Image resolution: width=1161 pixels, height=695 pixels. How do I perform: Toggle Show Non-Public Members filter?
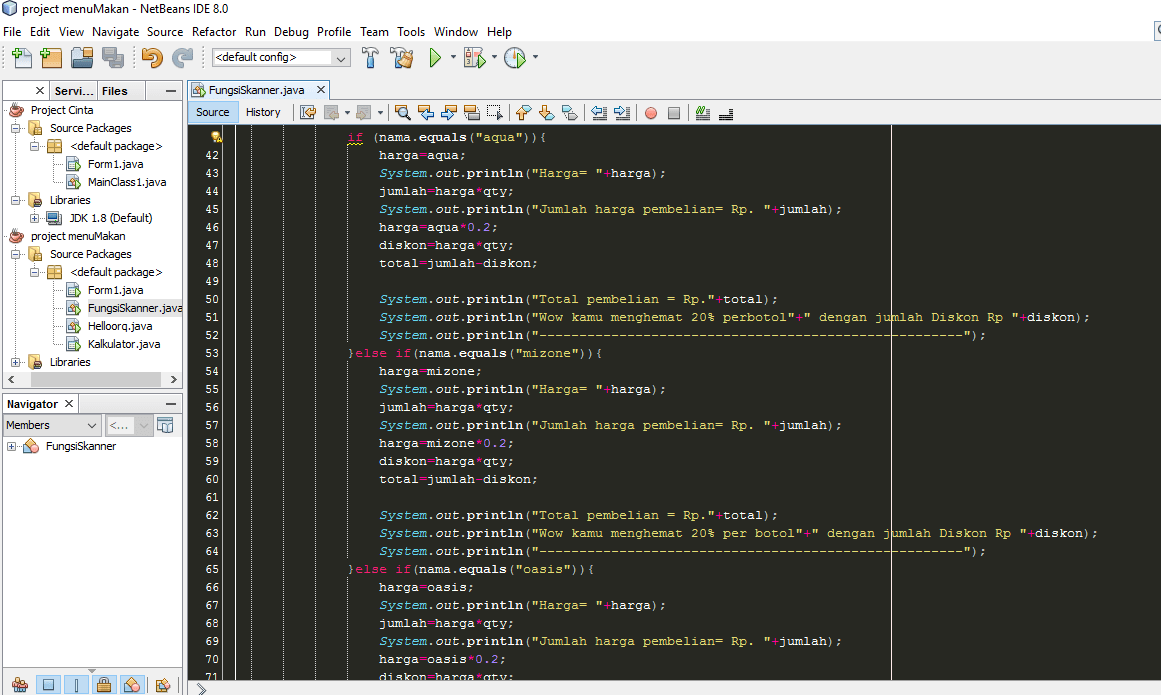tap(104, 685)
